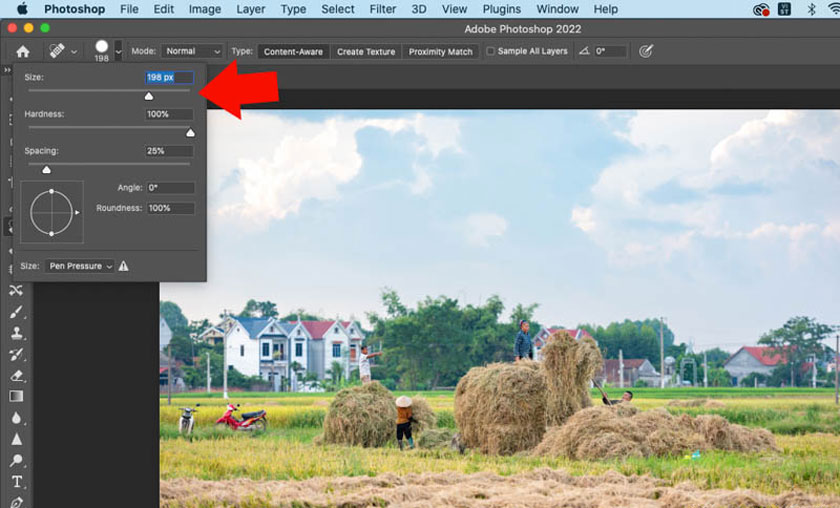Open the Filter menu
The width and height of the screenshot is (840, 508).
pyautogui.click(x=382, y=9)
